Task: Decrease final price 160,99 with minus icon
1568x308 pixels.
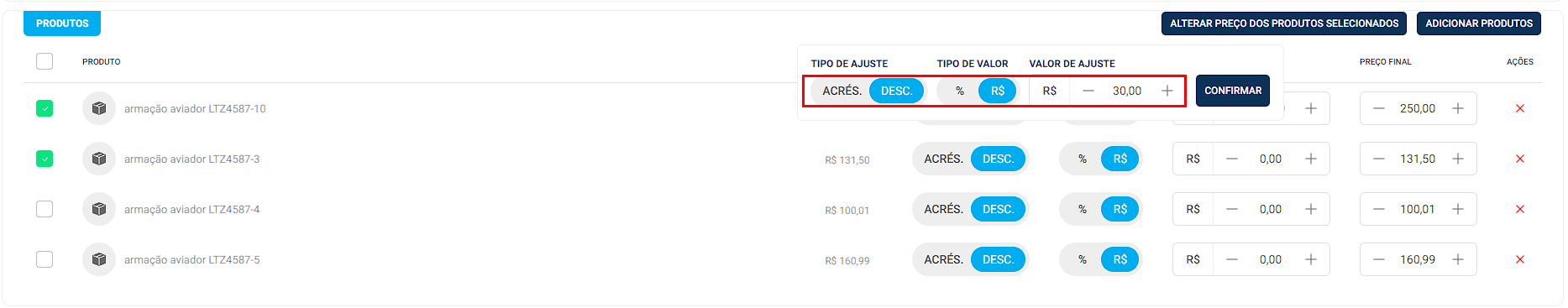Action: coord(1379,259)
